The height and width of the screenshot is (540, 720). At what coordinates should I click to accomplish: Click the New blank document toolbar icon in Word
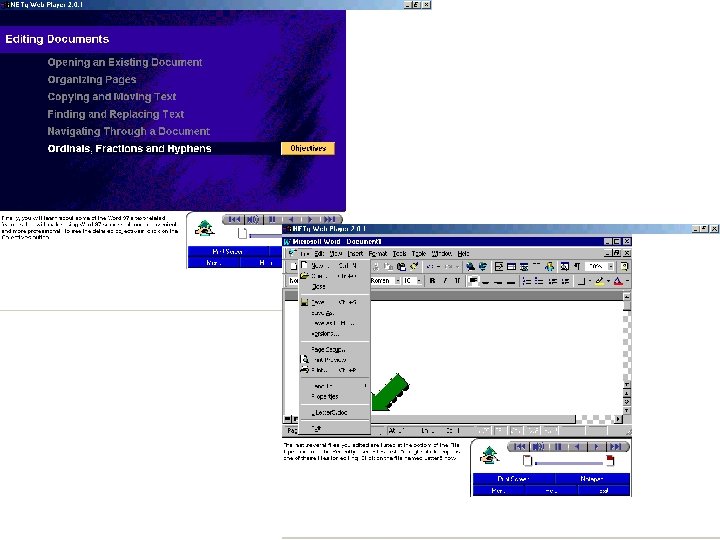coord(293,266)
